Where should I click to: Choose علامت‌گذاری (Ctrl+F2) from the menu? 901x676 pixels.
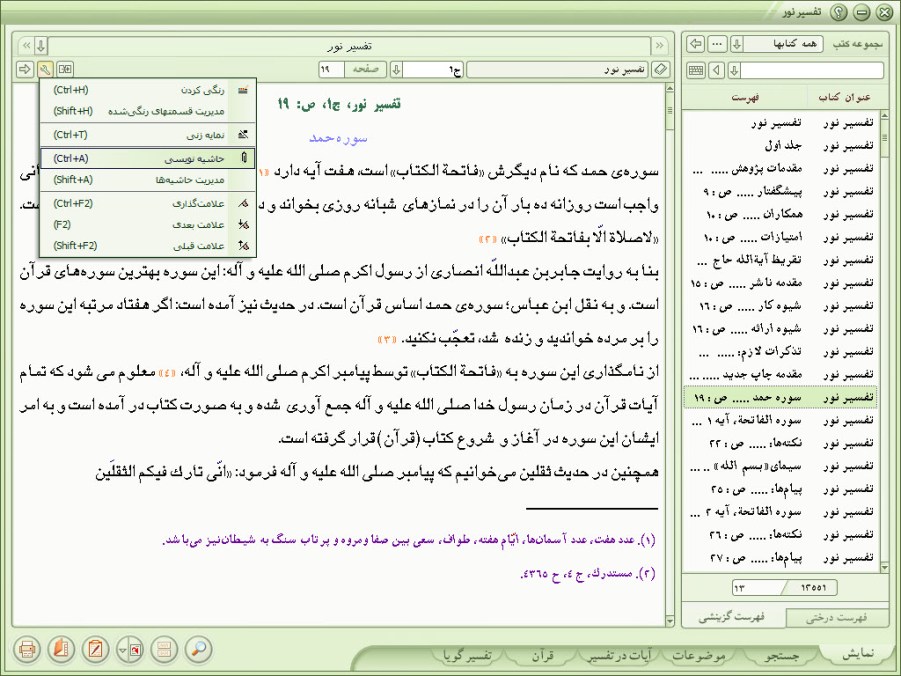(x=148, y=203)
